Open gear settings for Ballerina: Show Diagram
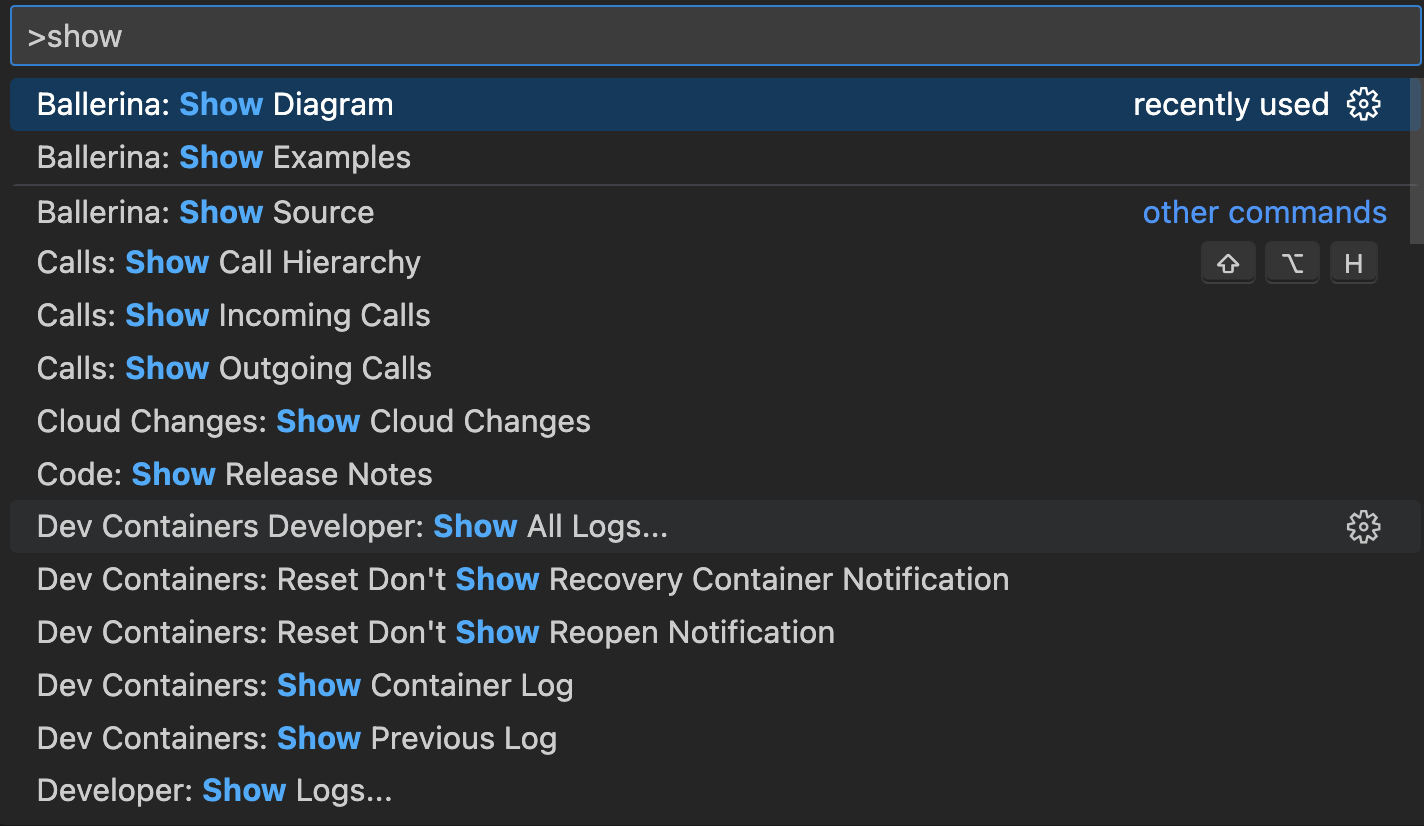 click(x=1363, y=104)
